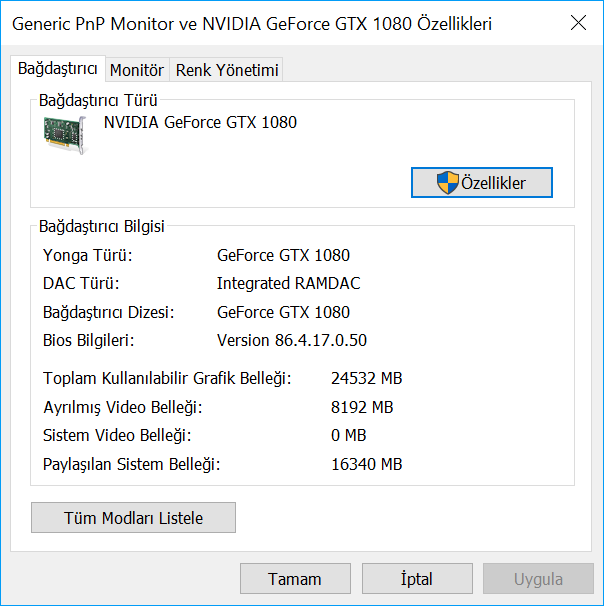Click the Bağdaştırıcı Dizesi value GeForce GTX 1080

[283, 312]
